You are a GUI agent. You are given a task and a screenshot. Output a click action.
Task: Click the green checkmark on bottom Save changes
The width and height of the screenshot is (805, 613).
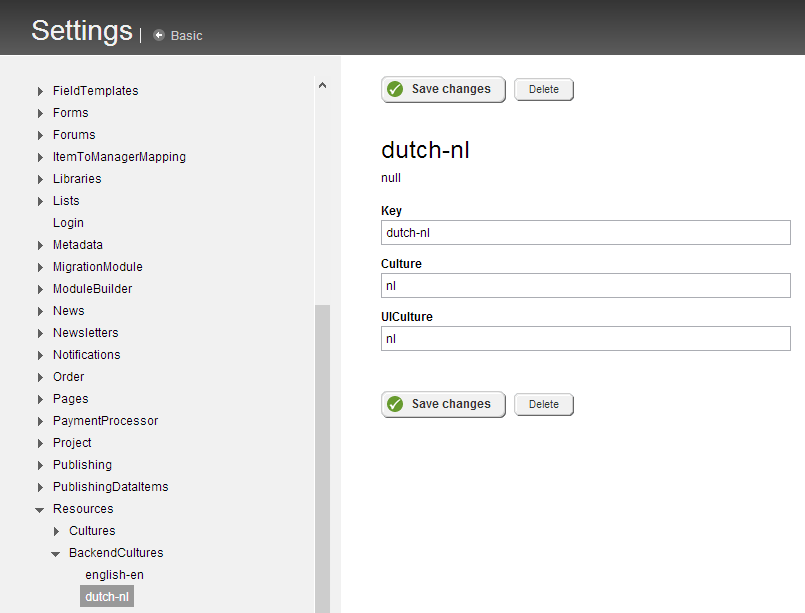[x=395, y=405]
